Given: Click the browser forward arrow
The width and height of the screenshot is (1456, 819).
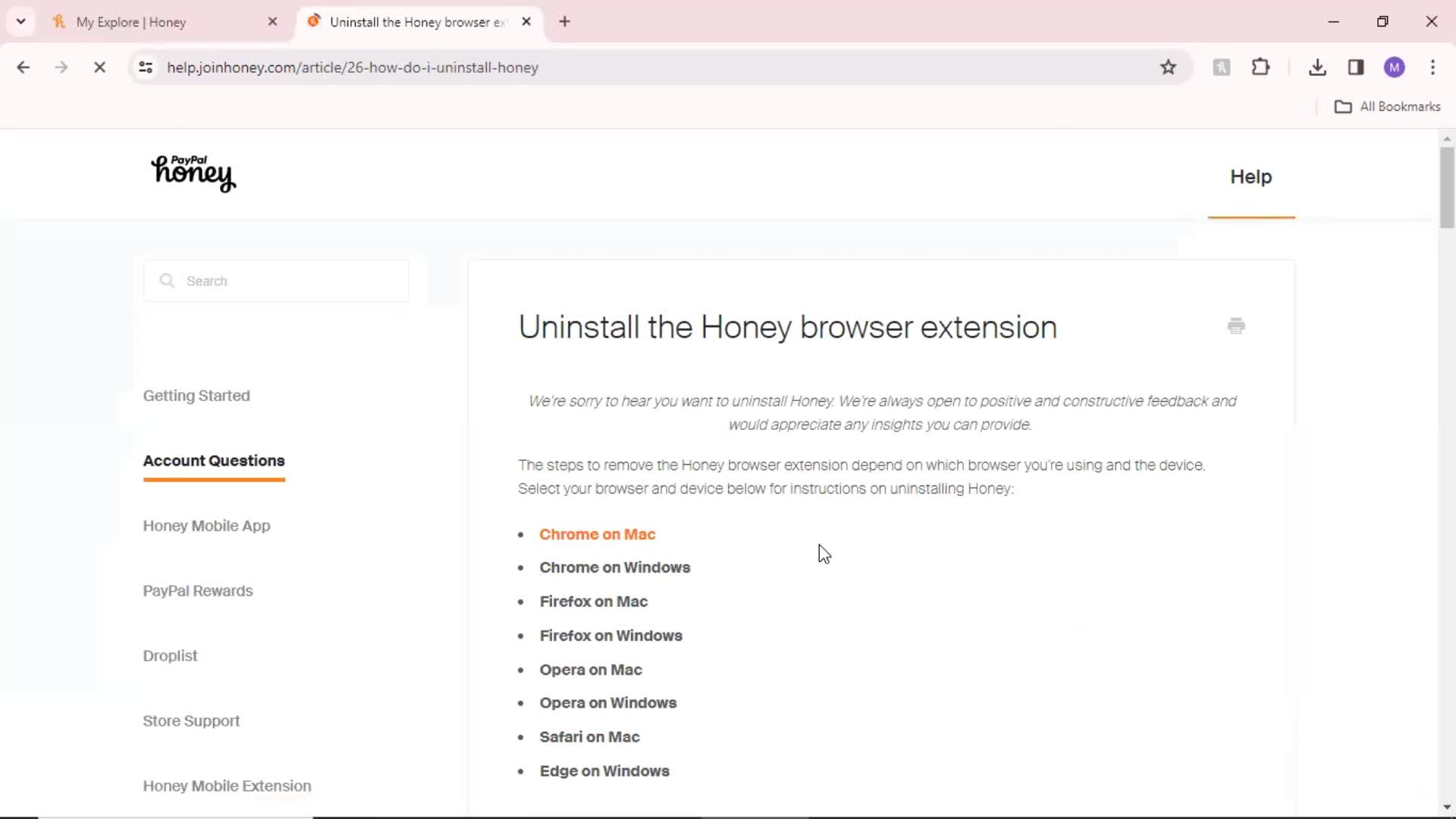Looking at the screenshot, I should (61, 67).
